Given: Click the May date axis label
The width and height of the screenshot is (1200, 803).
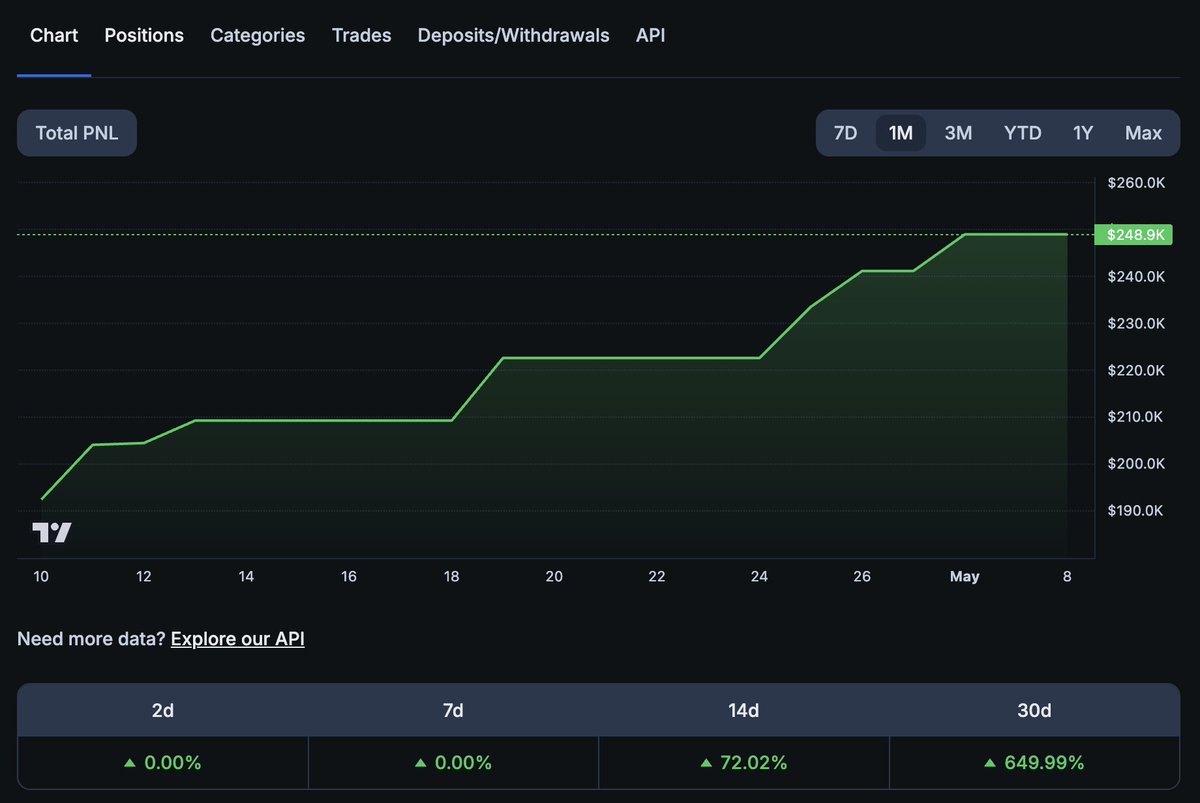Looking at the screenshot, I should 965,577.
